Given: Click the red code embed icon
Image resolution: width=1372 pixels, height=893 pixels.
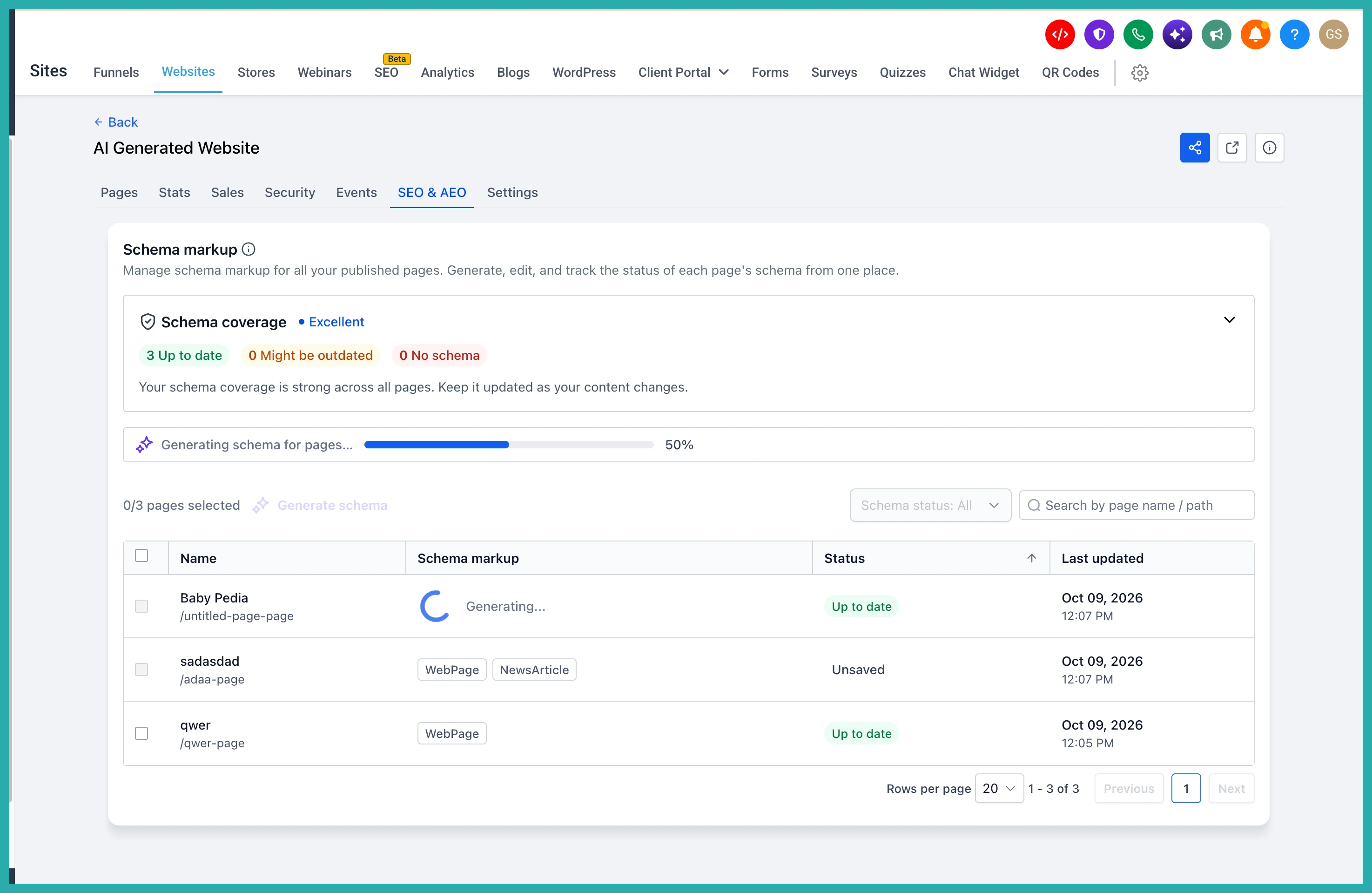Looking at the screenshot, I should 1060,34.
